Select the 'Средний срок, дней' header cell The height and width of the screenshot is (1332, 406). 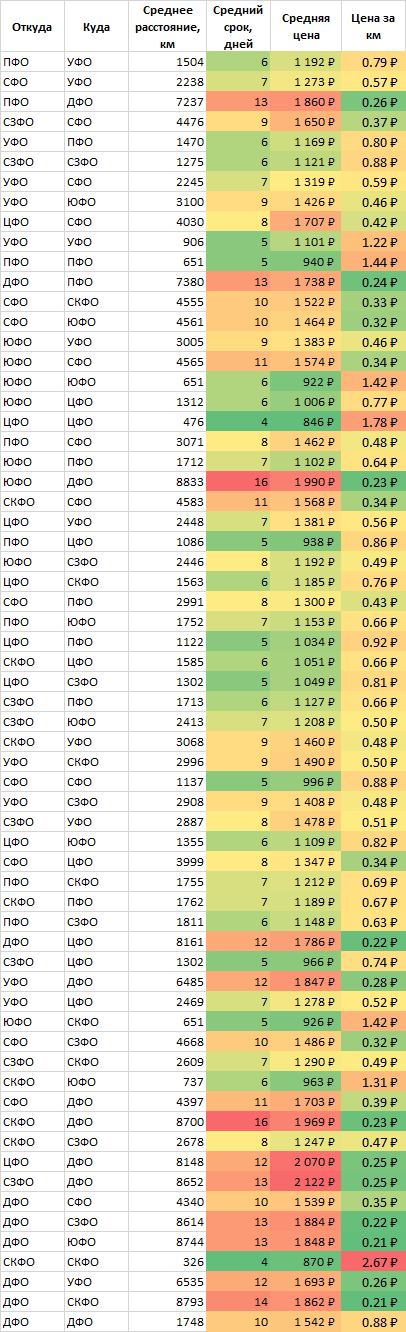pyautogui.click(x=238, y=27)
